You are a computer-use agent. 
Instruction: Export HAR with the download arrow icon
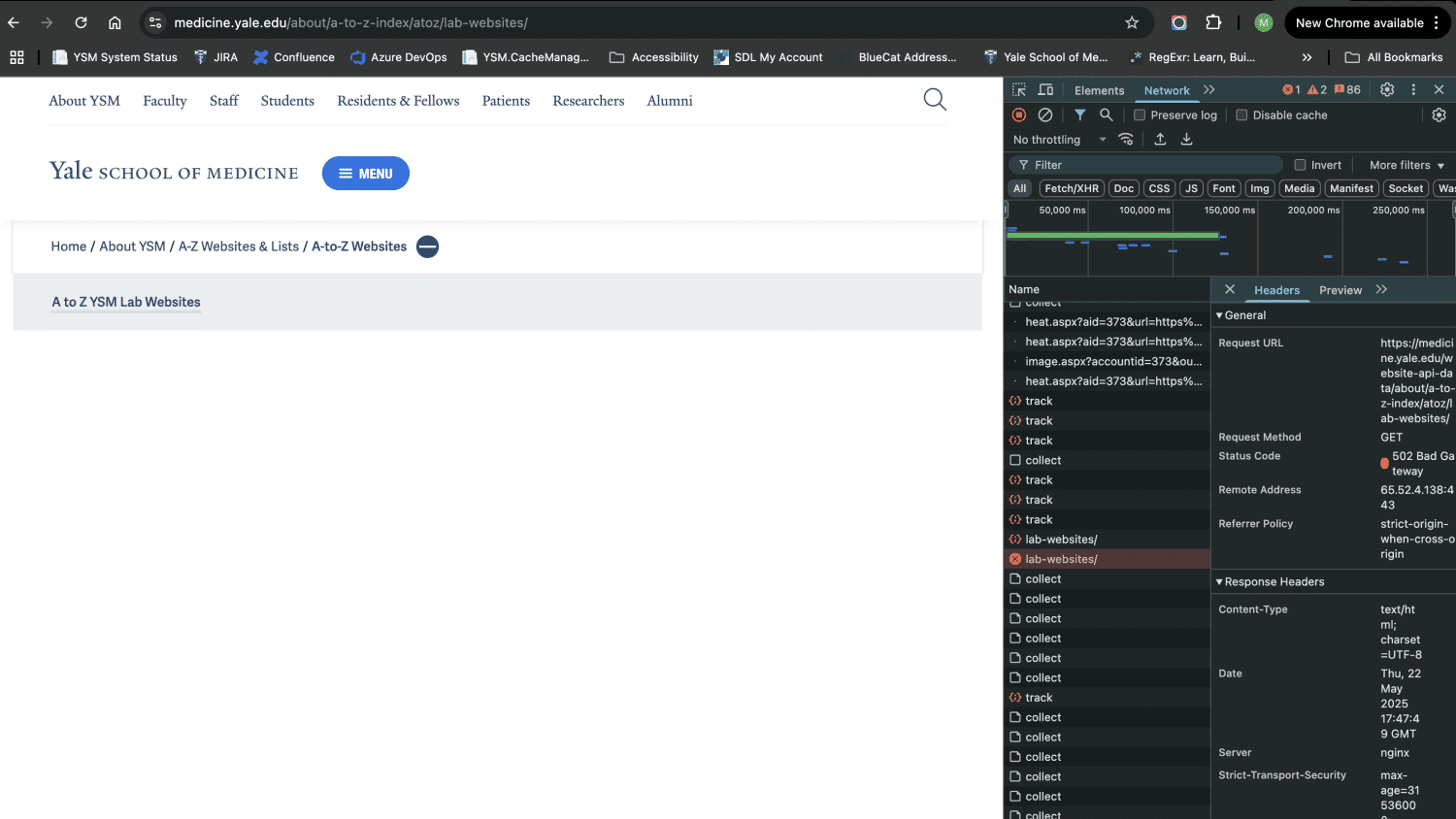1186,139
